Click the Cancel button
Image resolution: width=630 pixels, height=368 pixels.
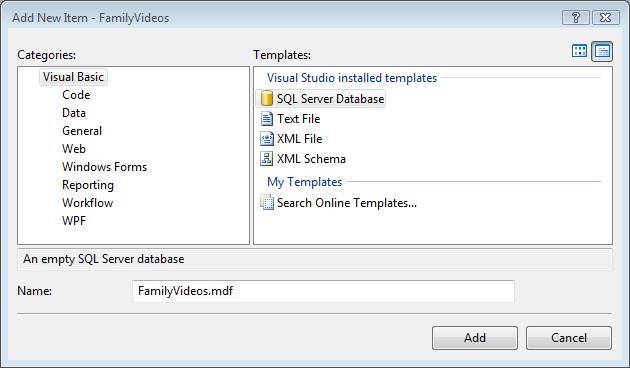point(569,338)
